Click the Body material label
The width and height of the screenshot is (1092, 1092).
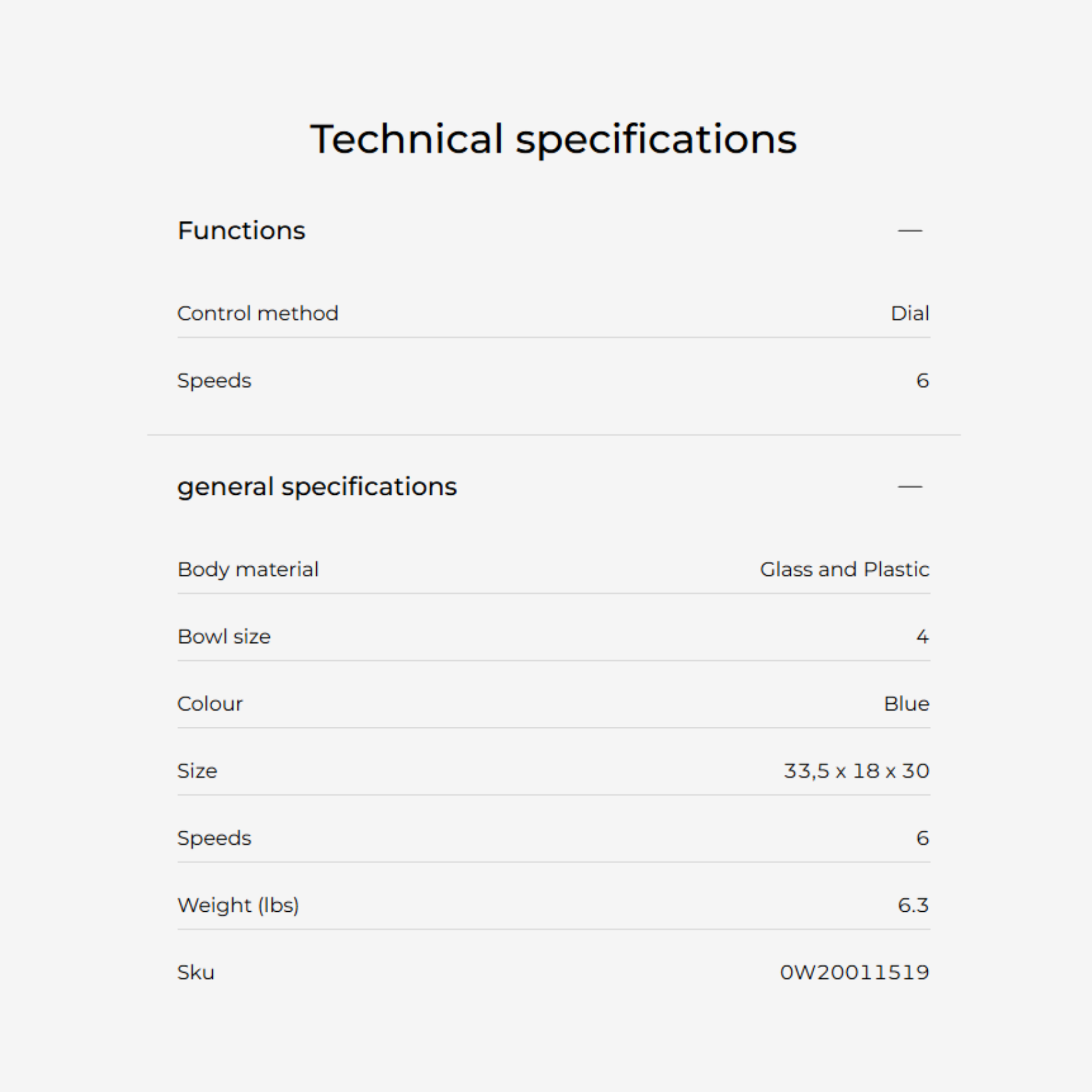tap(248, 569)
